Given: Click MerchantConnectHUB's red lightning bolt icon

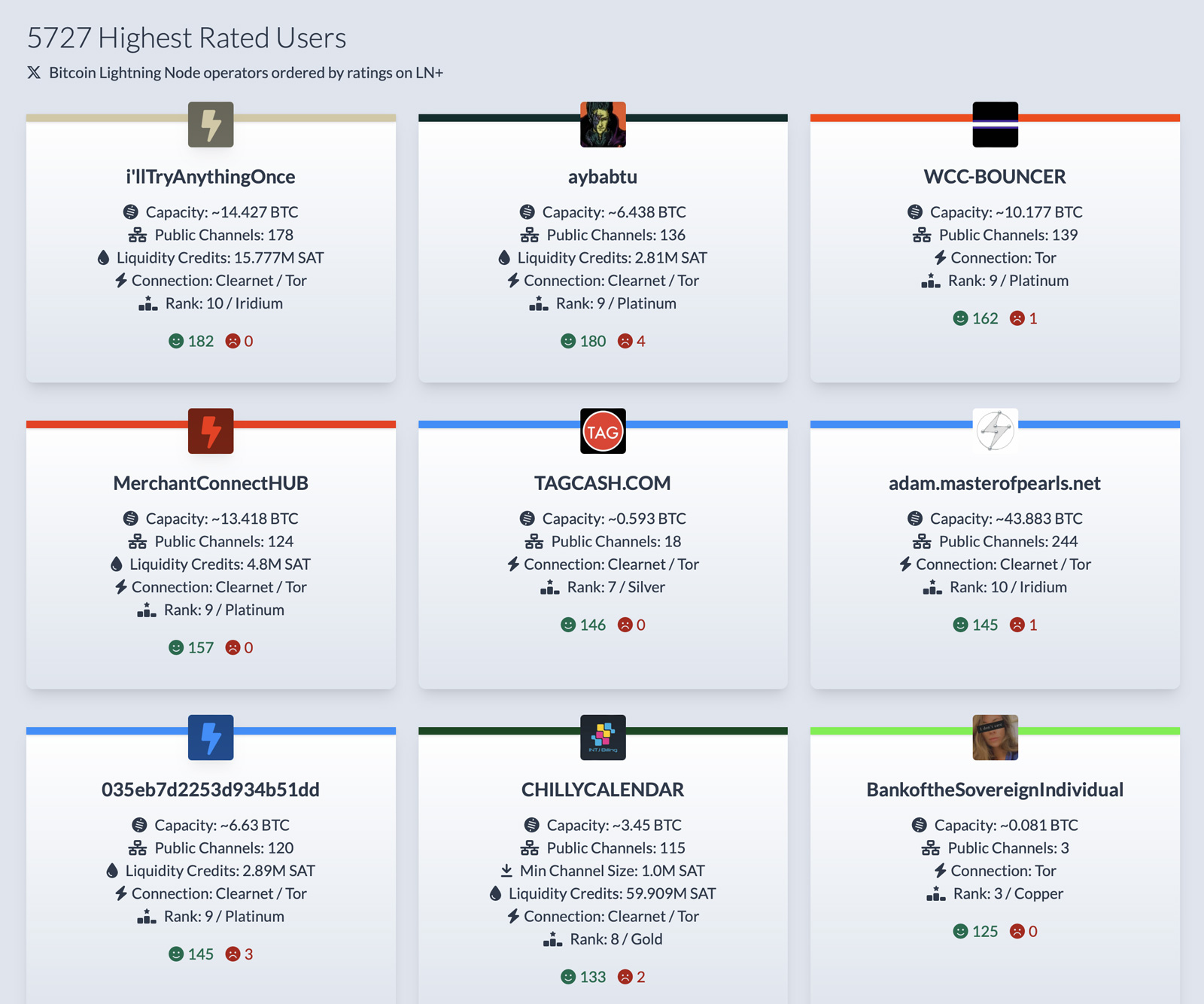Looking at the screenshot, I should tap(211, 431).
